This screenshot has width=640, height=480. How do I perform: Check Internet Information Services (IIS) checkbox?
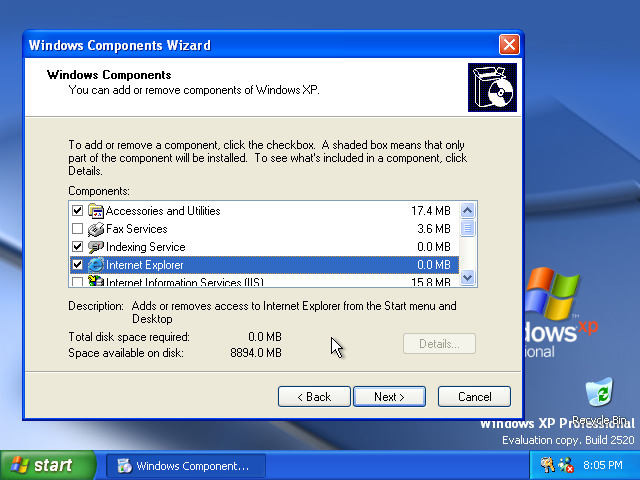(77, 281)
